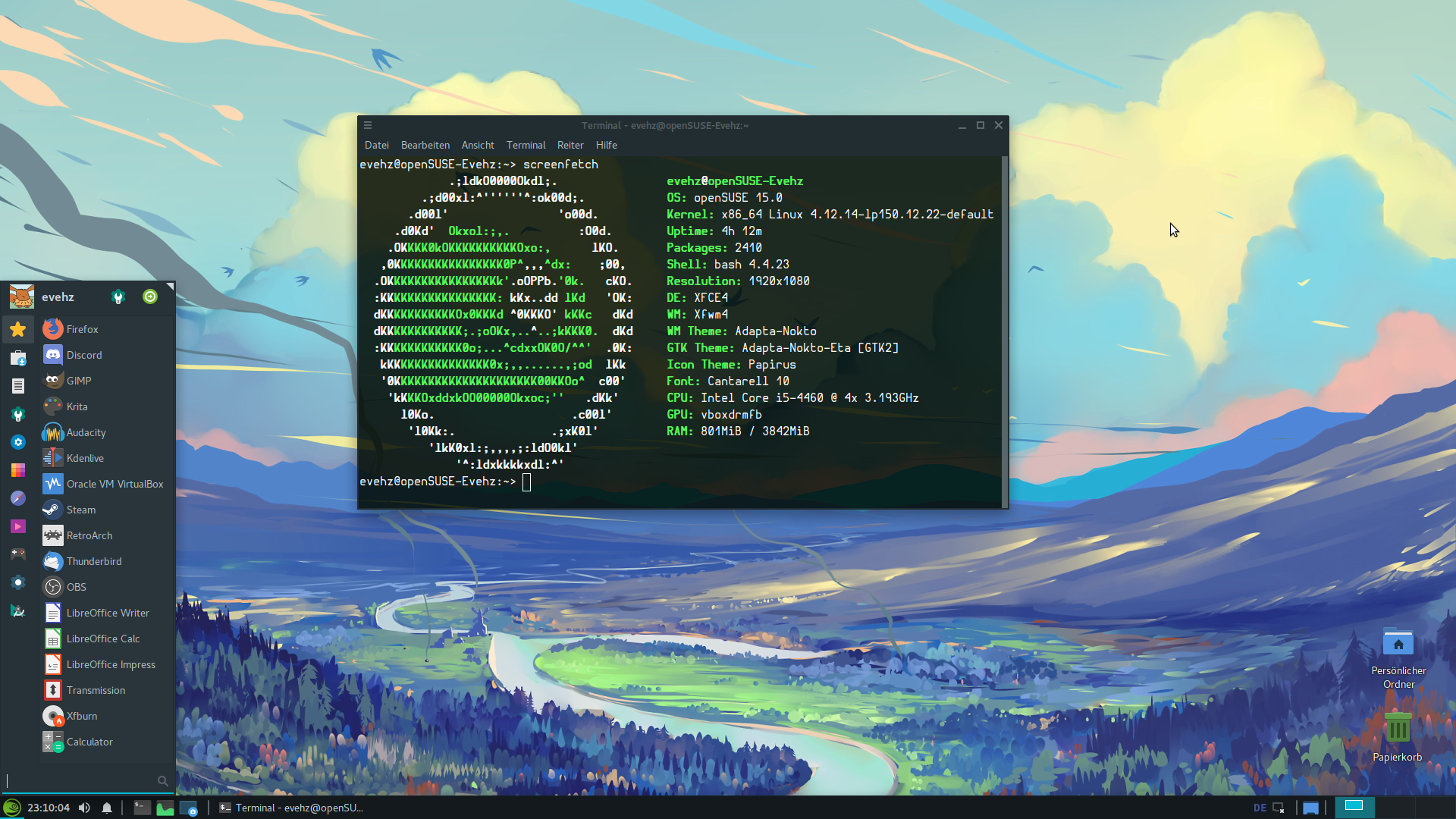Launch Audacity from the menu
Screen dimensions: 1456x819
coord(107,432)
